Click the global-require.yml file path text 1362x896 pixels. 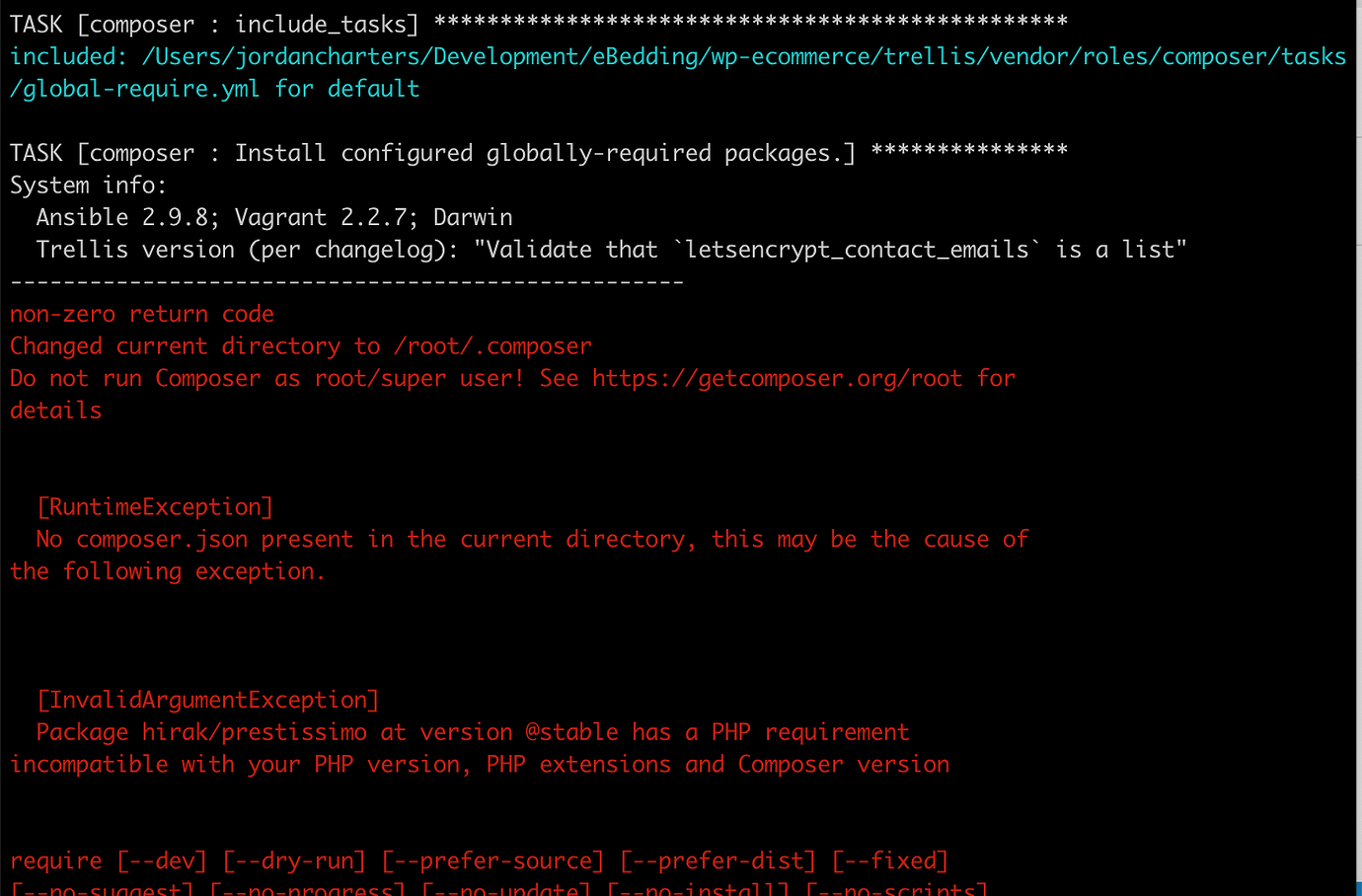click(x=134, y=89)
